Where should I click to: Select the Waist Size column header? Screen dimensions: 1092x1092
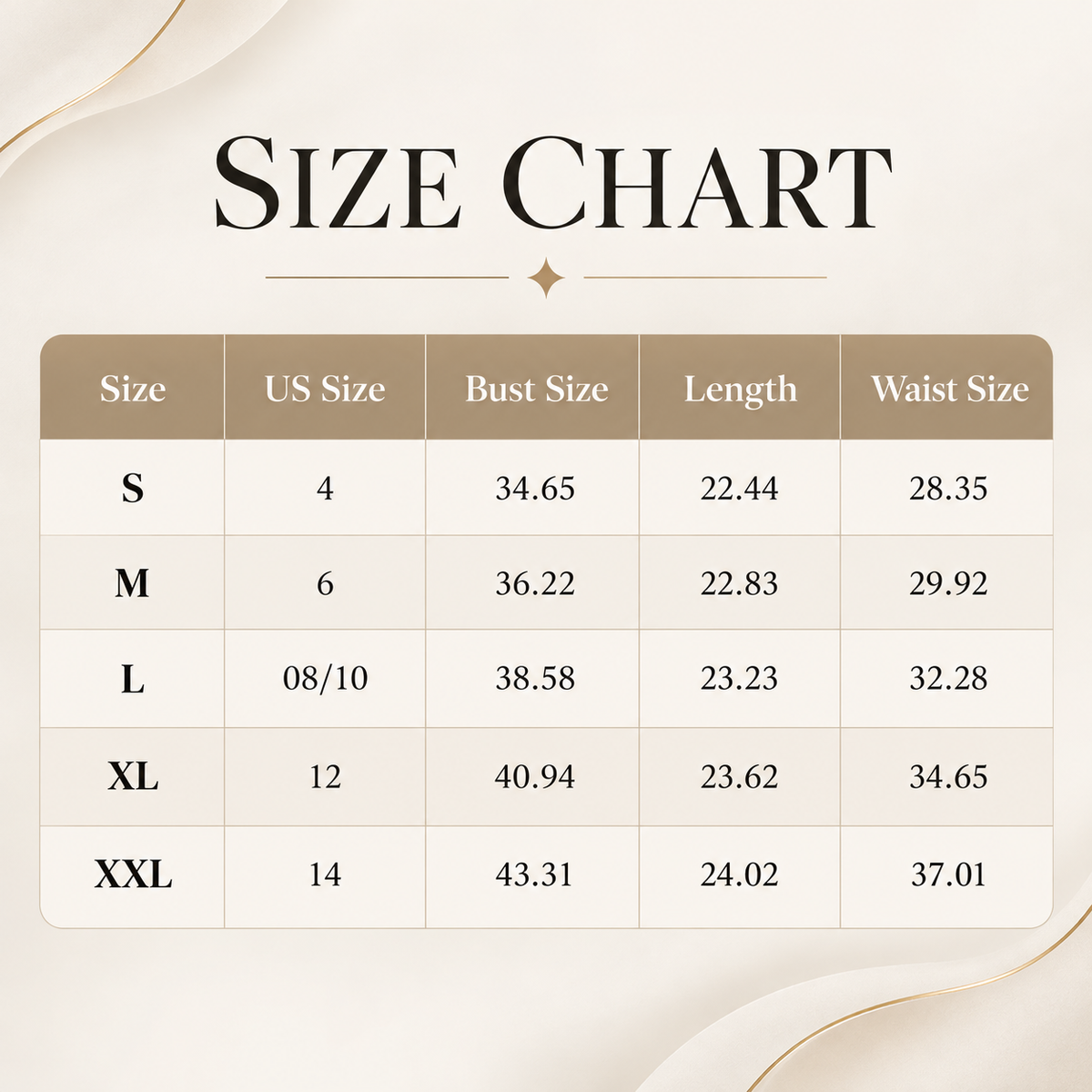point(950,389)
